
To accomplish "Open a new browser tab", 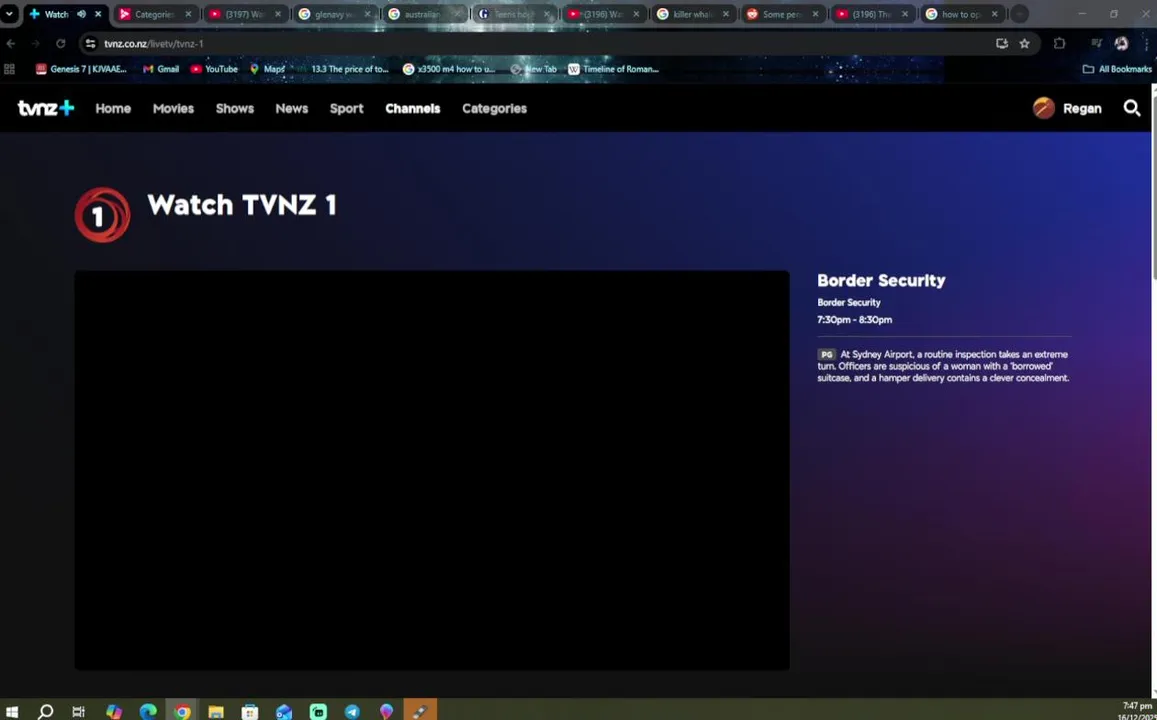I will 1018,14.
